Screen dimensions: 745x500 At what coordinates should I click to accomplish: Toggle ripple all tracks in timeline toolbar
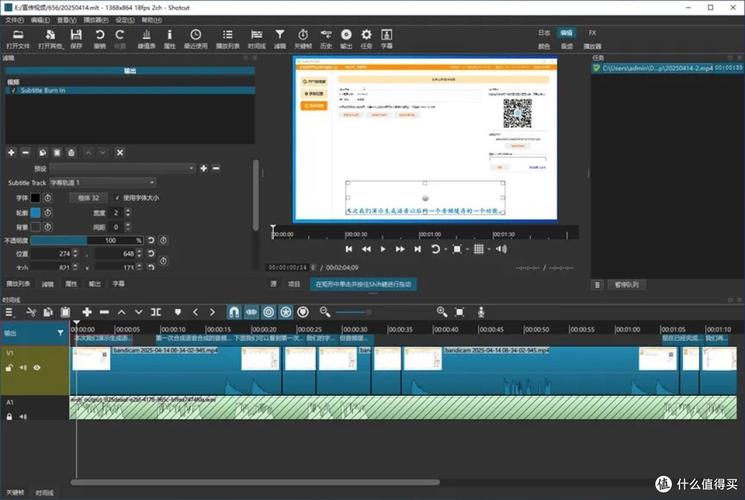pyautogui.click(x=286, y=312)
